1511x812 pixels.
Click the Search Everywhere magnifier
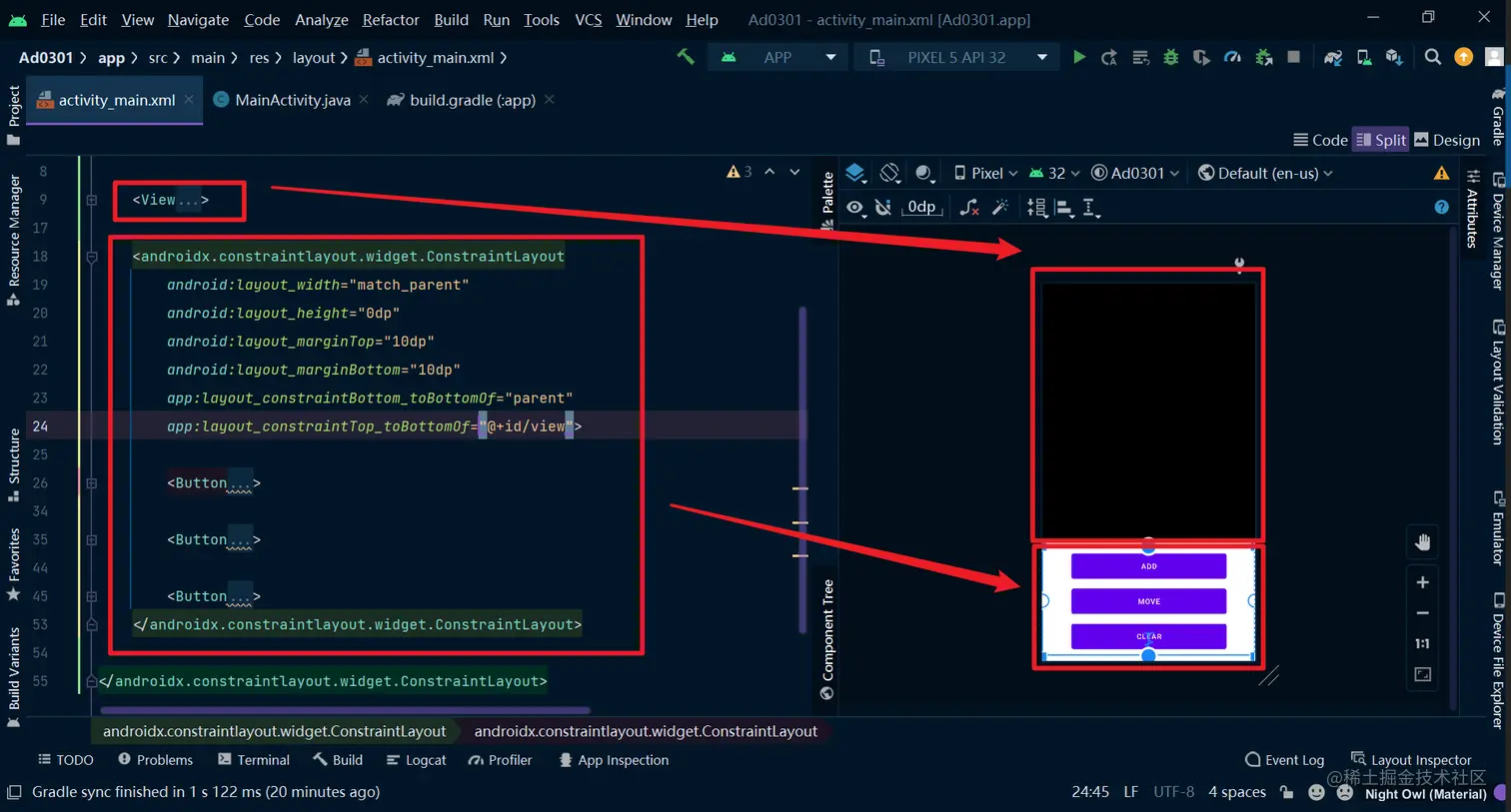pos(1433,57)
